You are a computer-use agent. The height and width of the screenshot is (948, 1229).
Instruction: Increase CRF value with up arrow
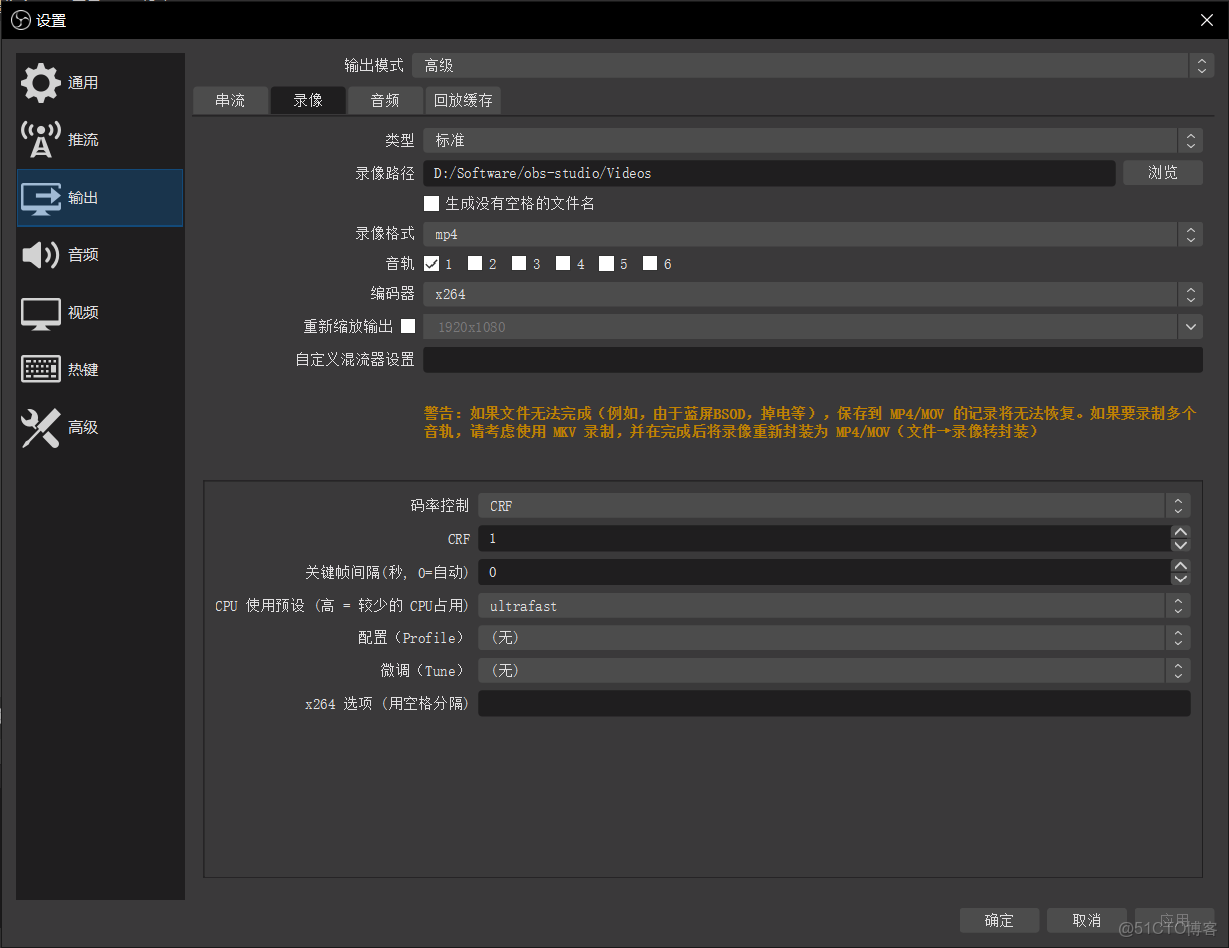1181,532
